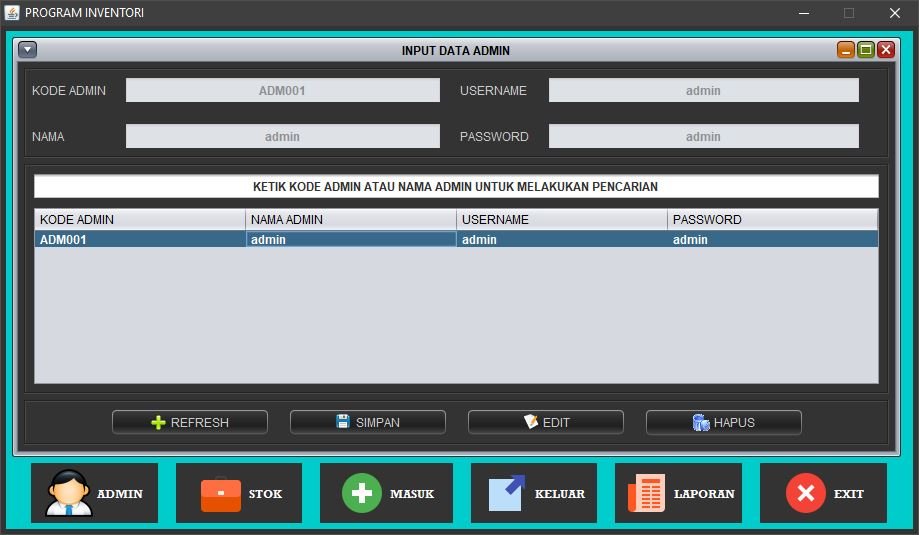Screen dimensions: 919x535
Task: Open the internal frame system menu arrow
Action: point(28,50)
